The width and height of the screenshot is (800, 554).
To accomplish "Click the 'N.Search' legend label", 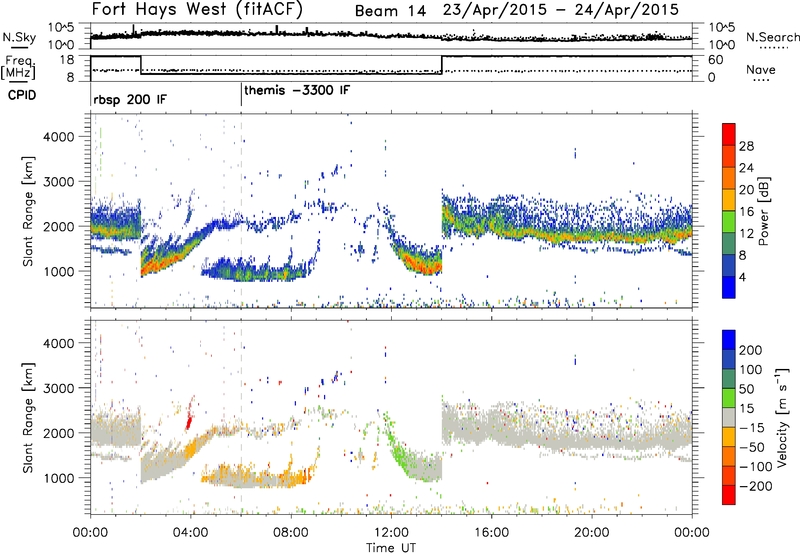I will tap(772, 37).
